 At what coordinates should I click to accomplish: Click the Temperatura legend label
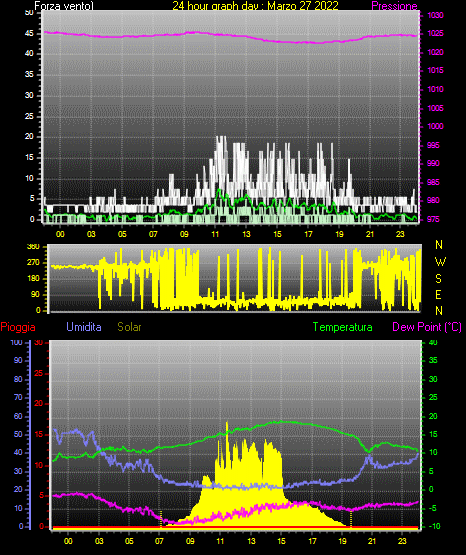click(x=342, y=327)
